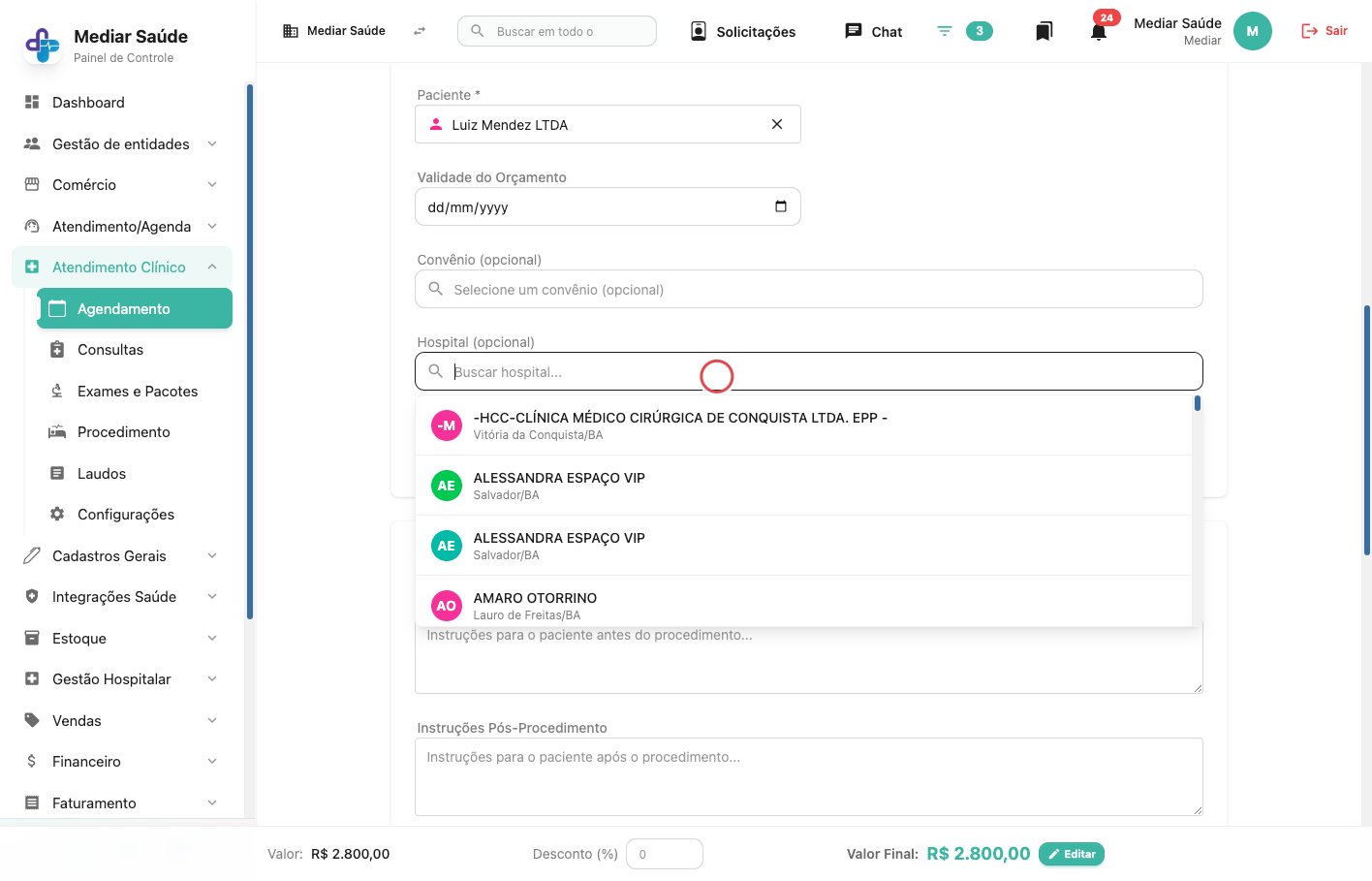
Task: Click the Convênio search field
Action: coord(809,289)
